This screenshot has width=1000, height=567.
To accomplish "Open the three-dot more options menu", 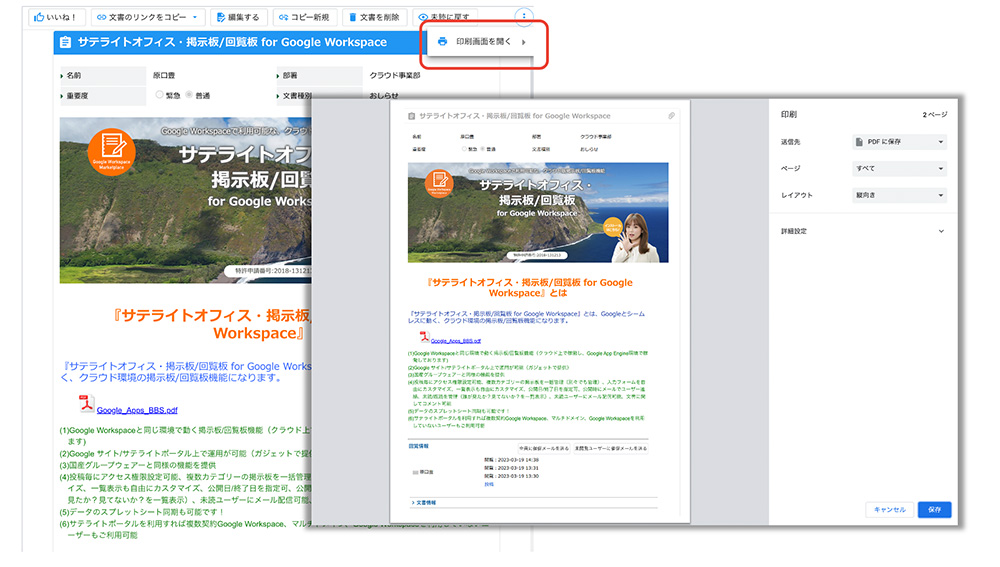I will pyautogui.click(x=524, y=16).
